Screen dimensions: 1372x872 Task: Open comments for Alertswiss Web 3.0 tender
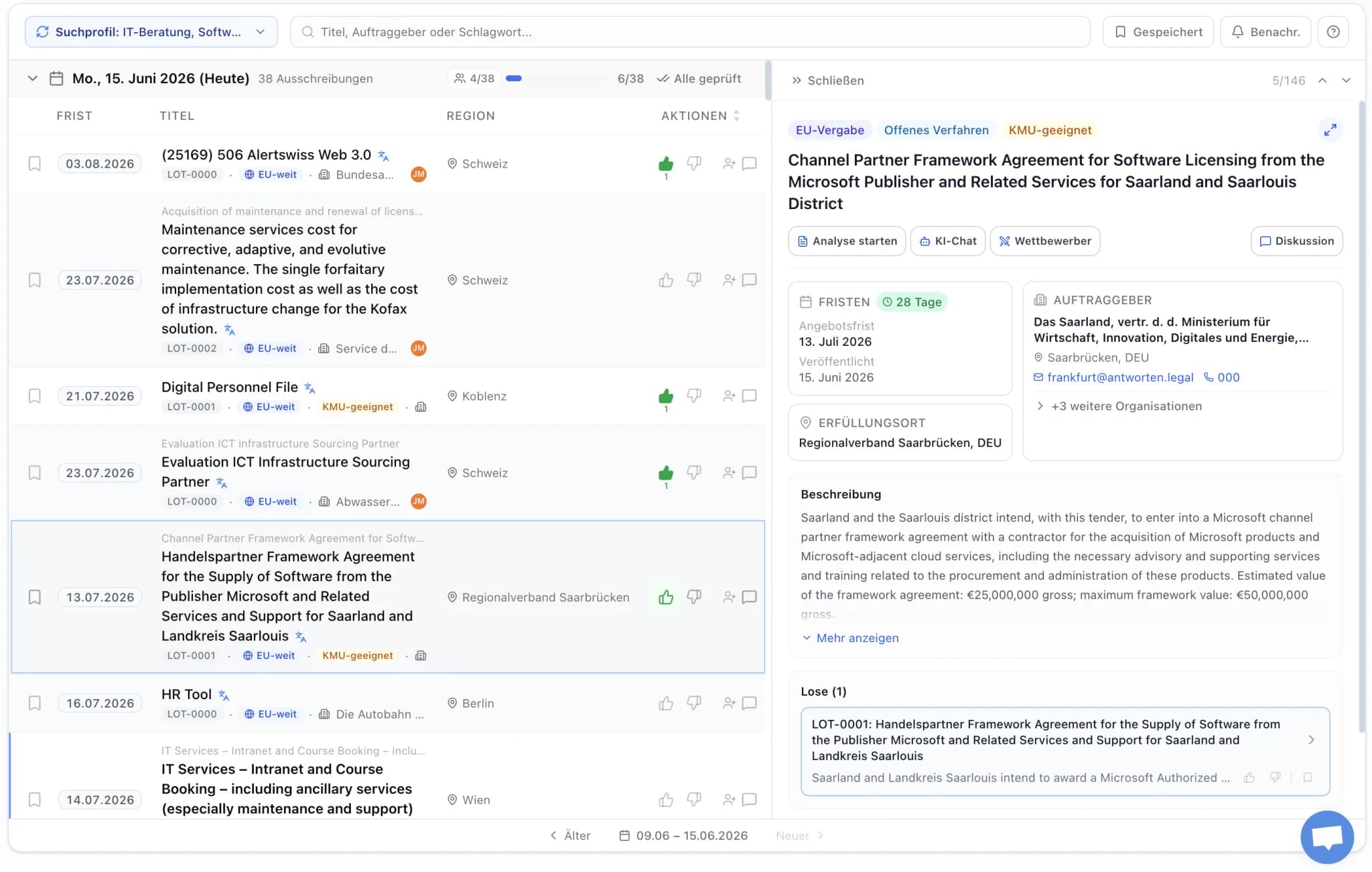750,164
